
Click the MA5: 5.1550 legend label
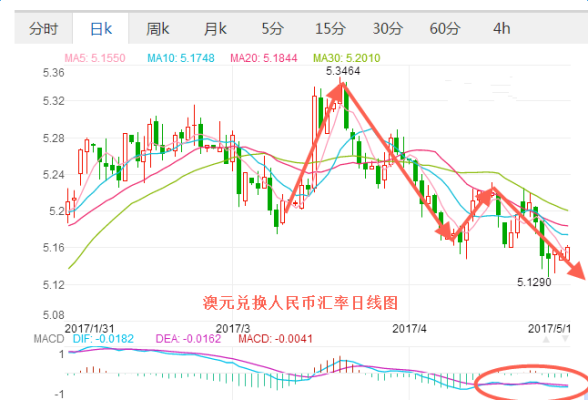coord(95,58)
